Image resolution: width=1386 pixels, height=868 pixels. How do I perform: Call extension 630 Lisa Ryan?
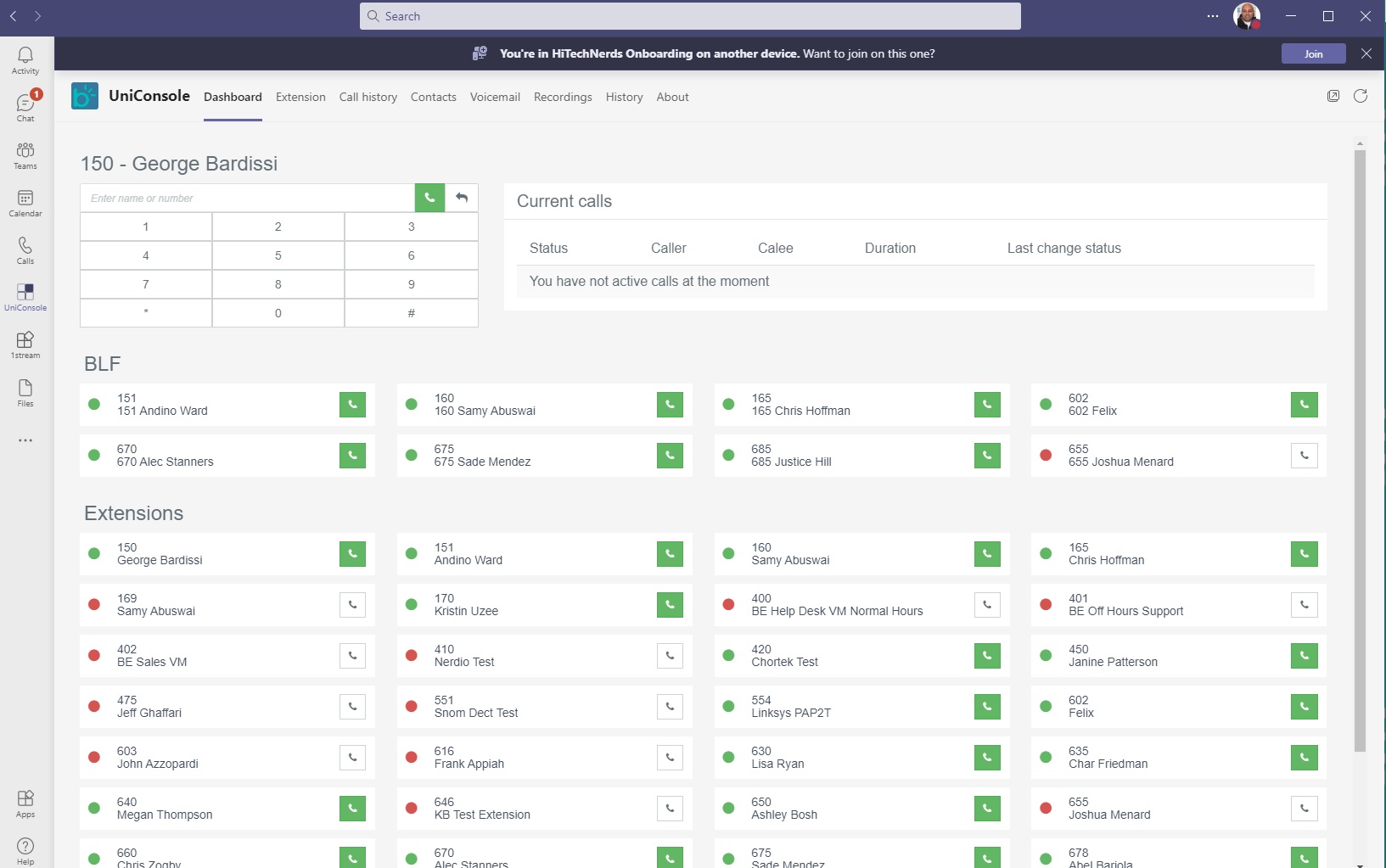[x=987, y=758]
